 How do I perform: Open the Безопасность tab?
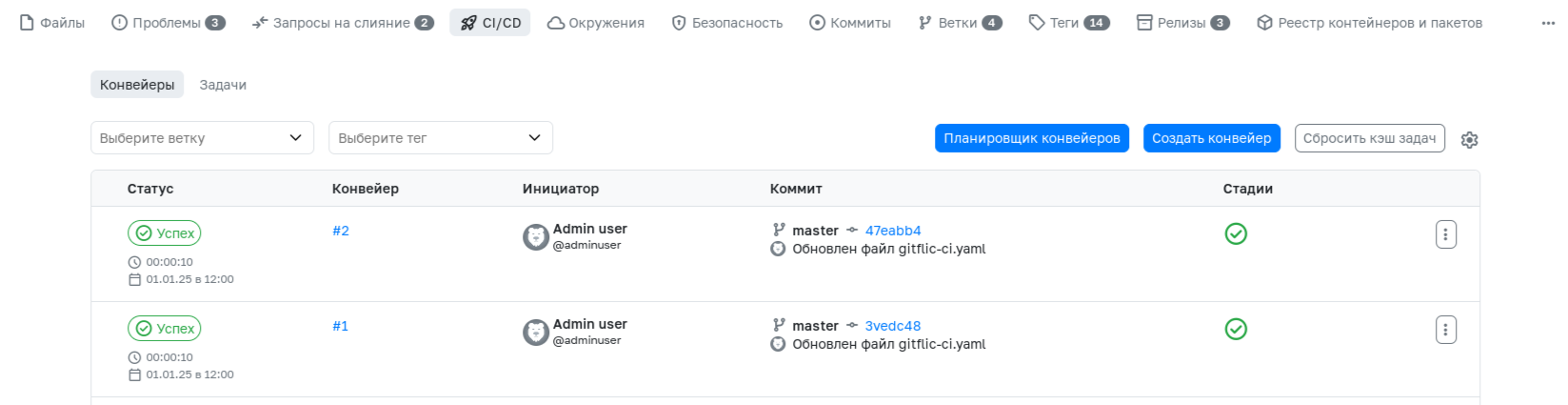coord(727,23)
